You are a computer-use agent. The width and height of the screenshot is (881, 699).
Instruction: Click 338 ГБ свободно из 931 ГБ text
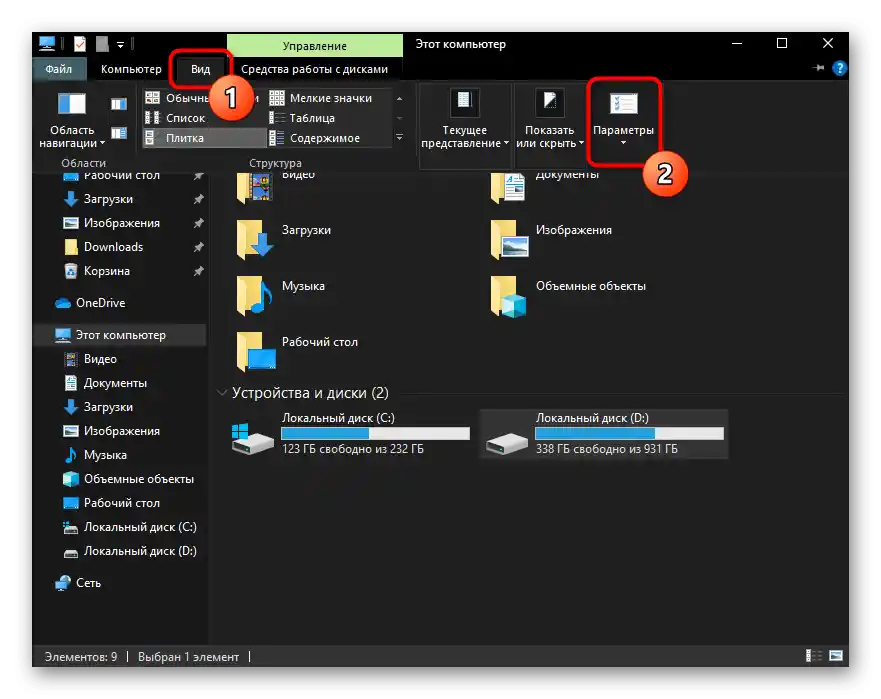pyautogui.click(x=607, y=449)
